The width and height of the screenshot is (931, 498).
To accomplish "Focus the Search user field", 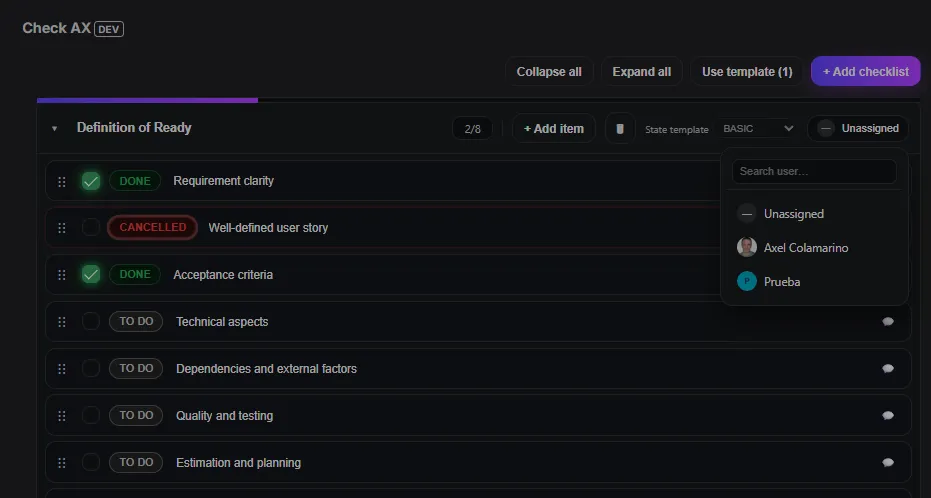I will point(814,172).
